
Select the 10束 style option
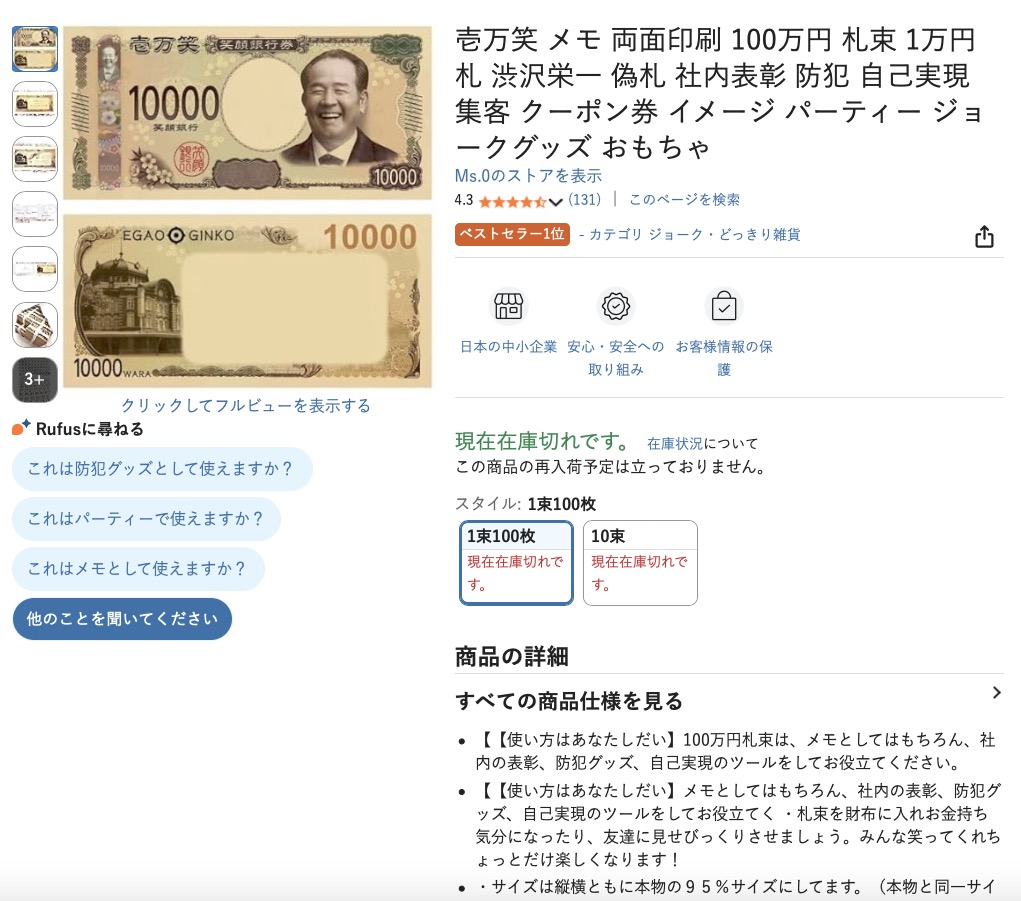640,562
